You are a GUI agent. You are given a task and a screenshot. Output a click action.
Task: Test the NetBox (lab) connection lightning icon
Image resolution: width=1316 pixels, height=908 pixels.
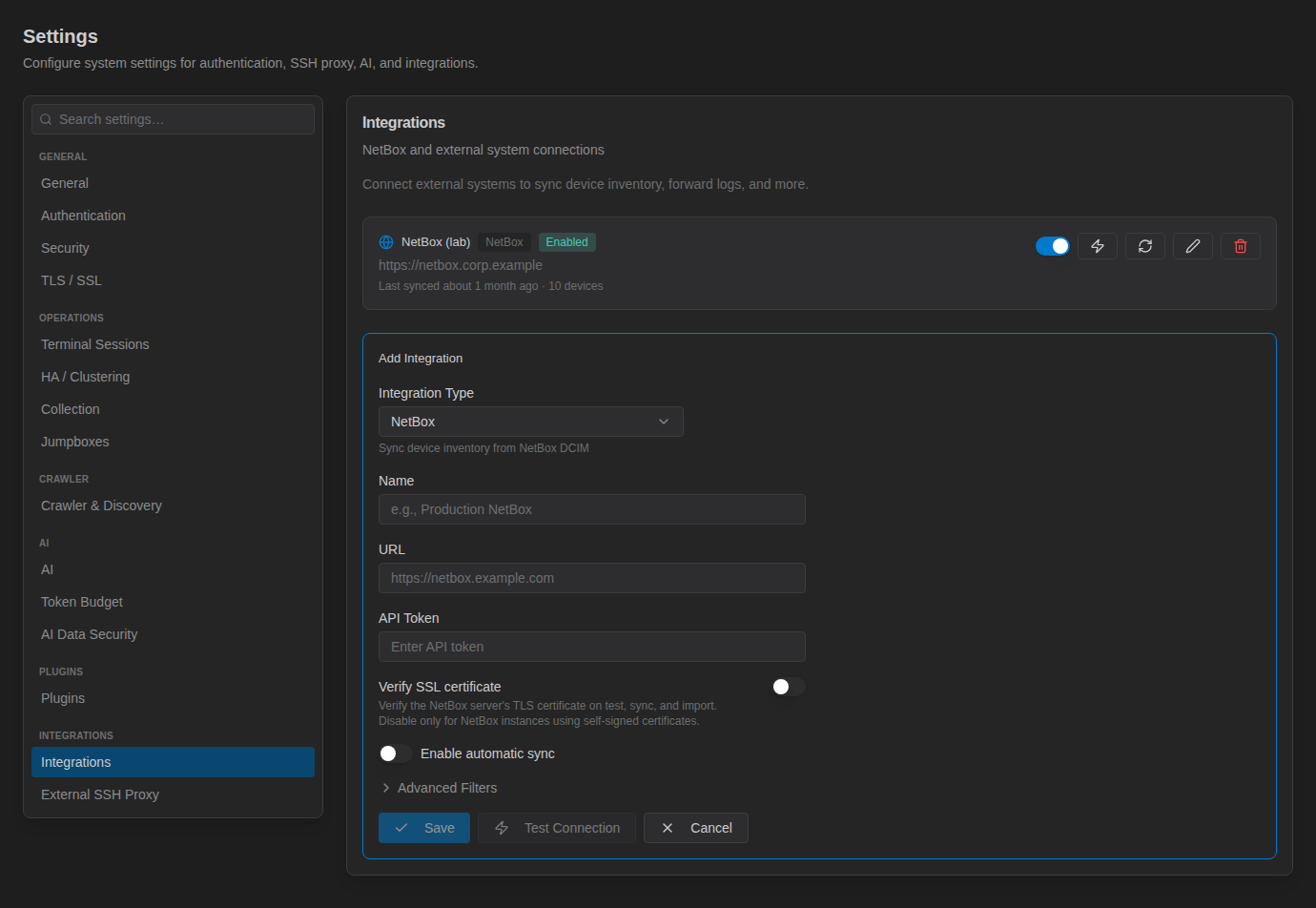tap(1098, 246)
